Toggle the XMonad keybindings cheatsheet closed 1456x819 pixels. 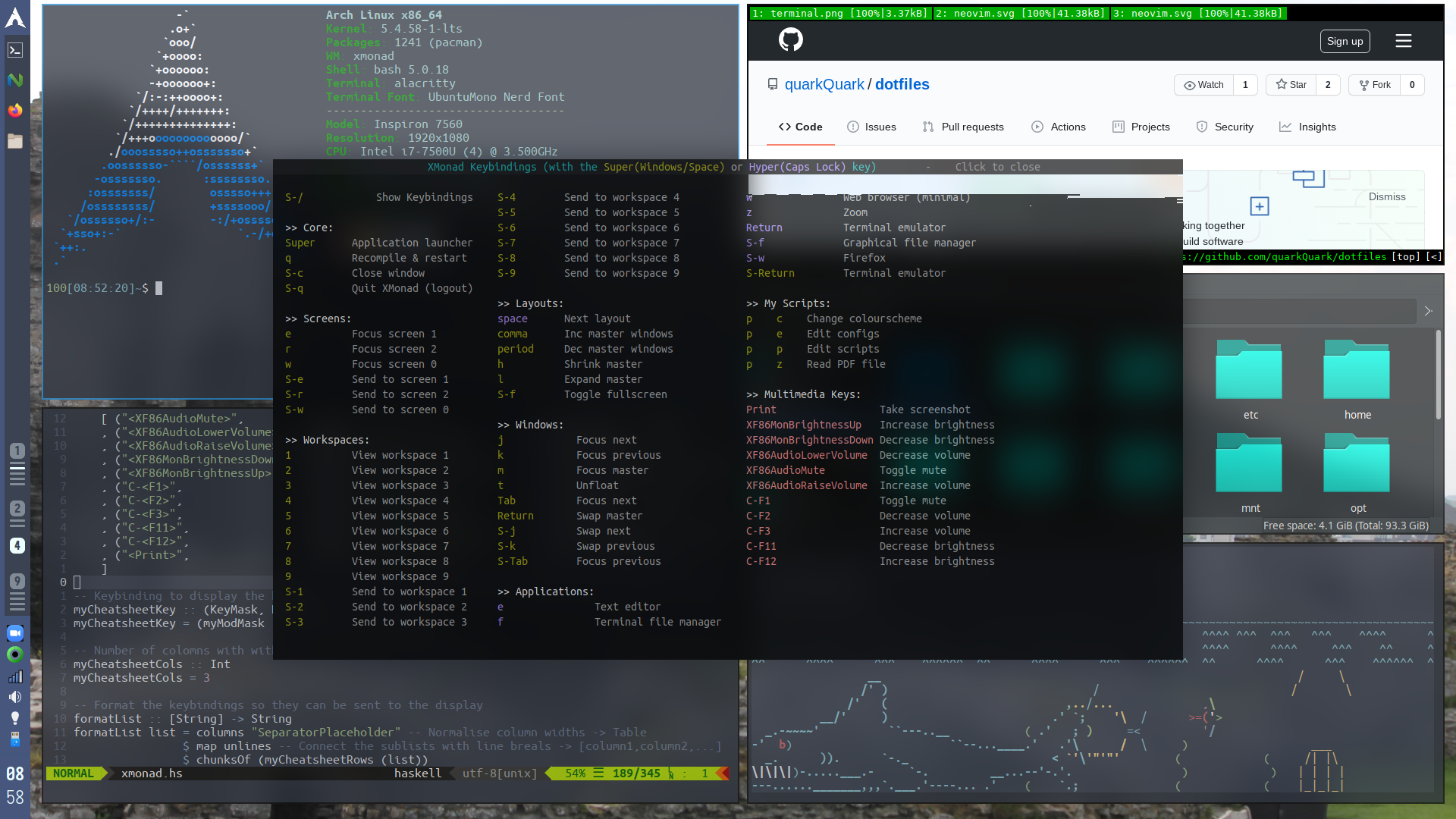(x=997, y=167)
